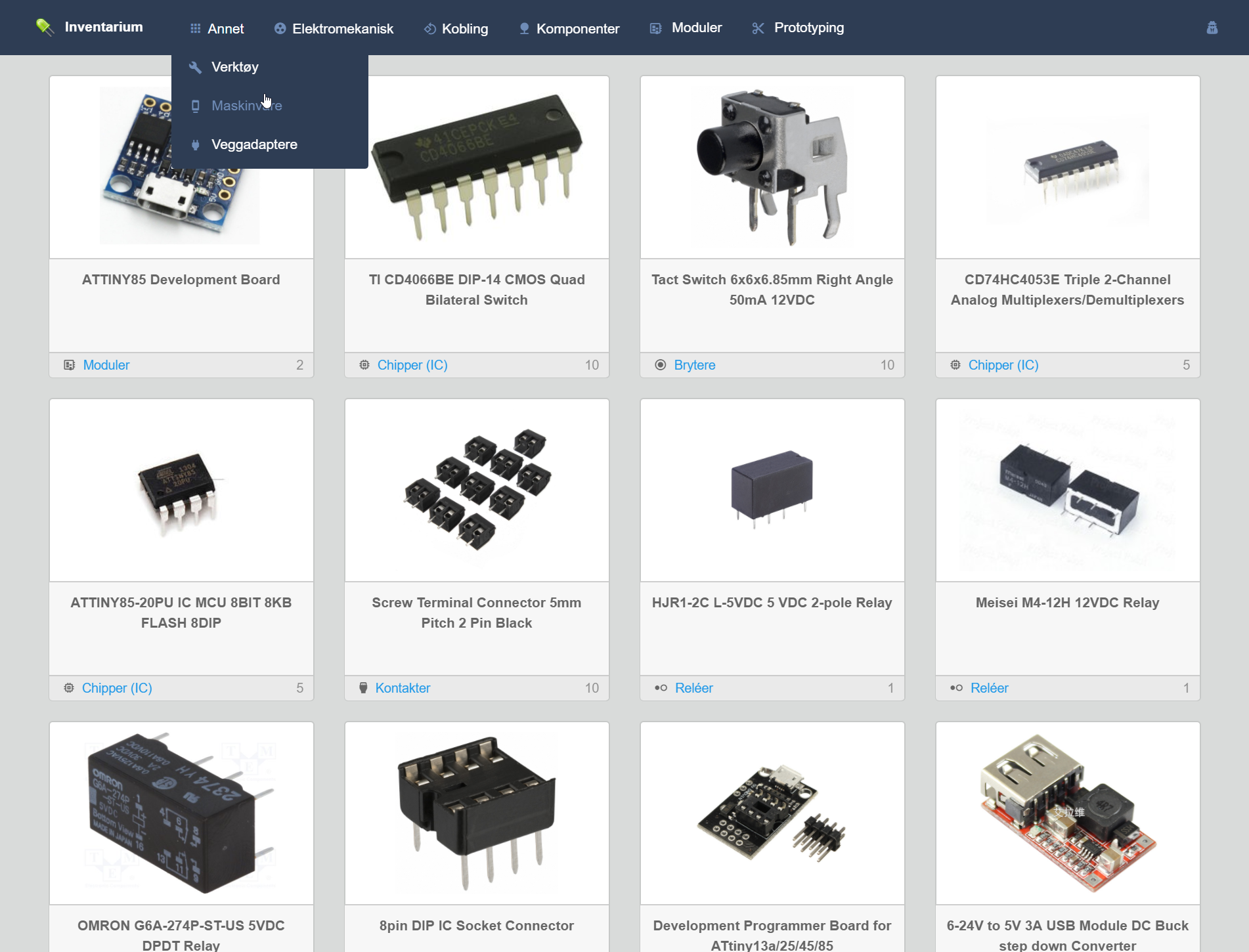Follow Chipper (IC) link under ATTINY85-20PU

tap(117, 688)
